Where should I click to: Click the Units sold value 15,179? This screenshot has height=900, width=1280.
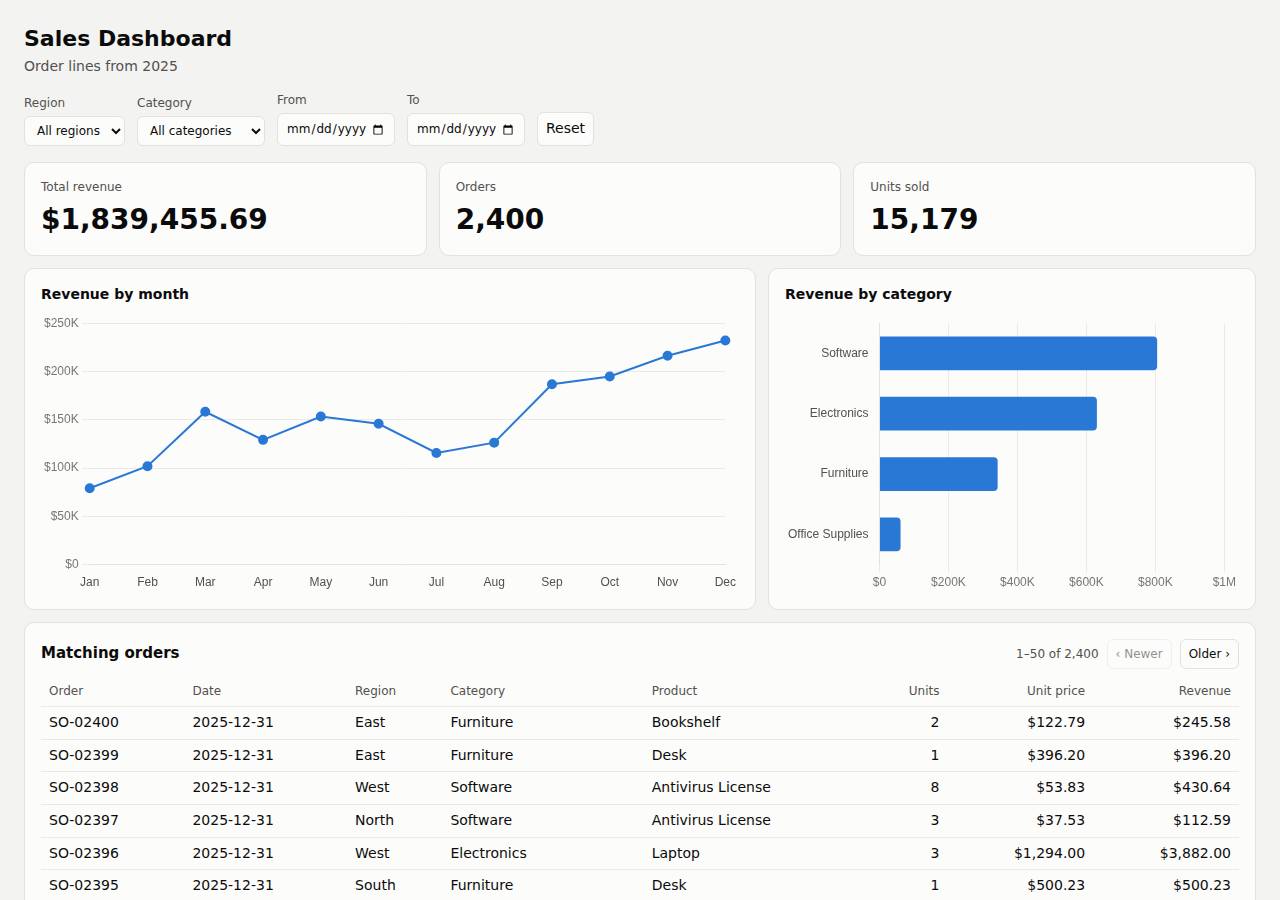coord(924,219)
